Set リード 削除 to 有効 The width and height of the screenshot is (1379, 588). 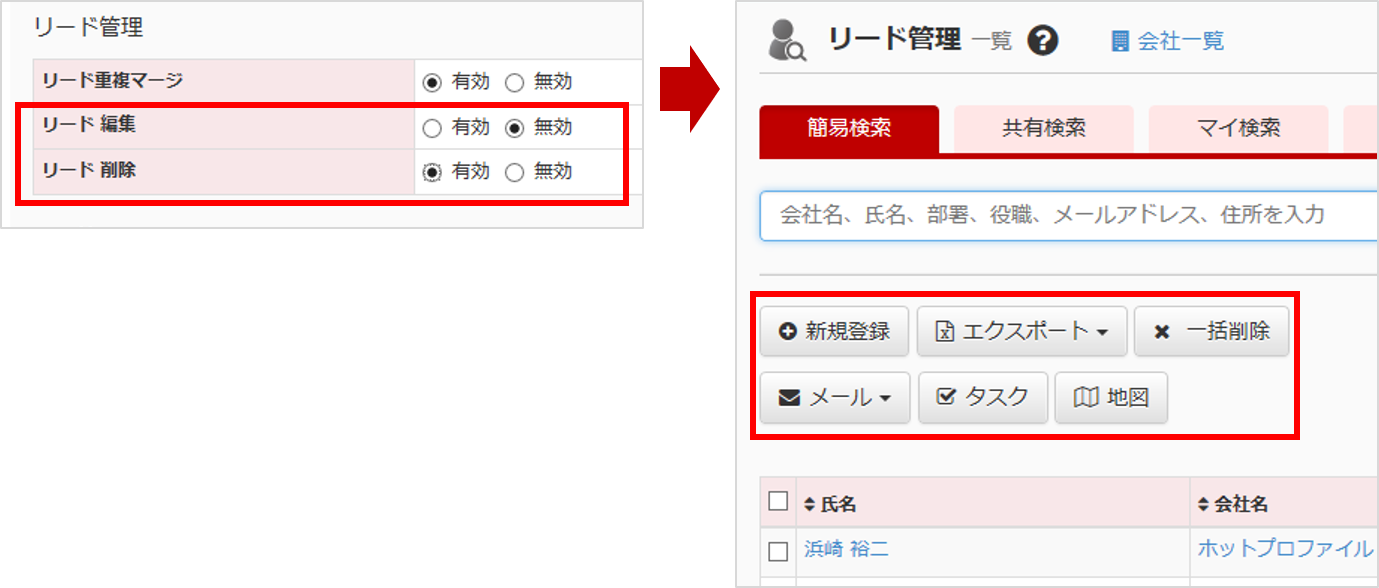pyautogui.click(x=432, y=172)
